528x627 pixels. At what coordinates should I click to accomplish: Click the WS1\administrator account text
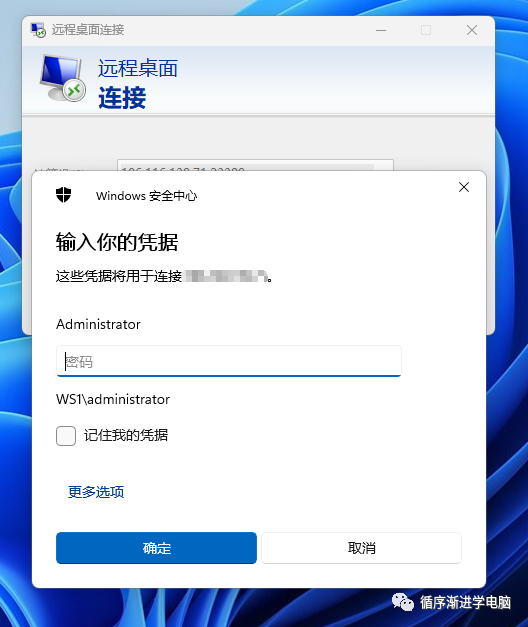tap(113, 399)
